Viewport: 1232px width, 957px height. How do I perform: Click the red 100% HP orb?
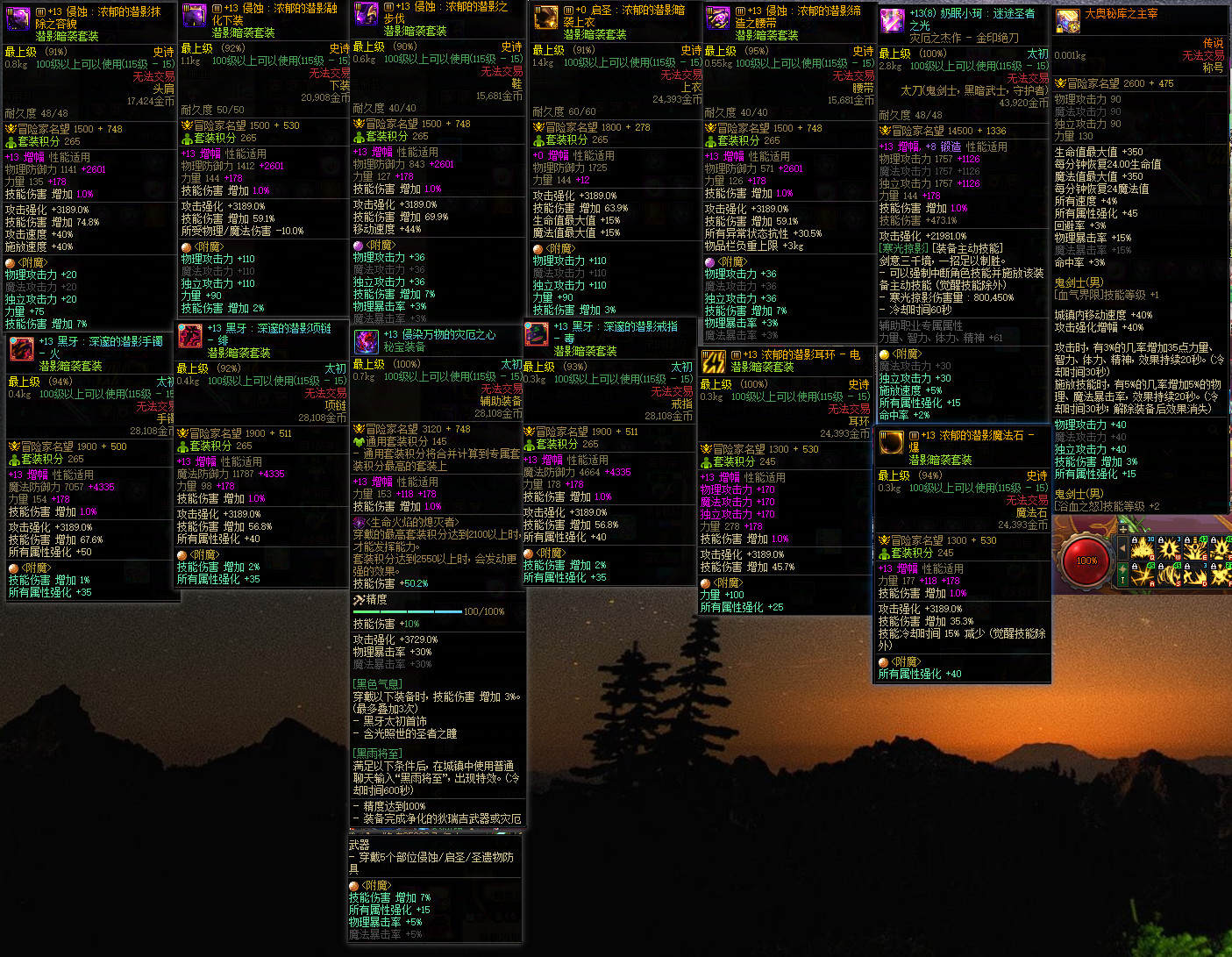click(x=1086, y=561)
